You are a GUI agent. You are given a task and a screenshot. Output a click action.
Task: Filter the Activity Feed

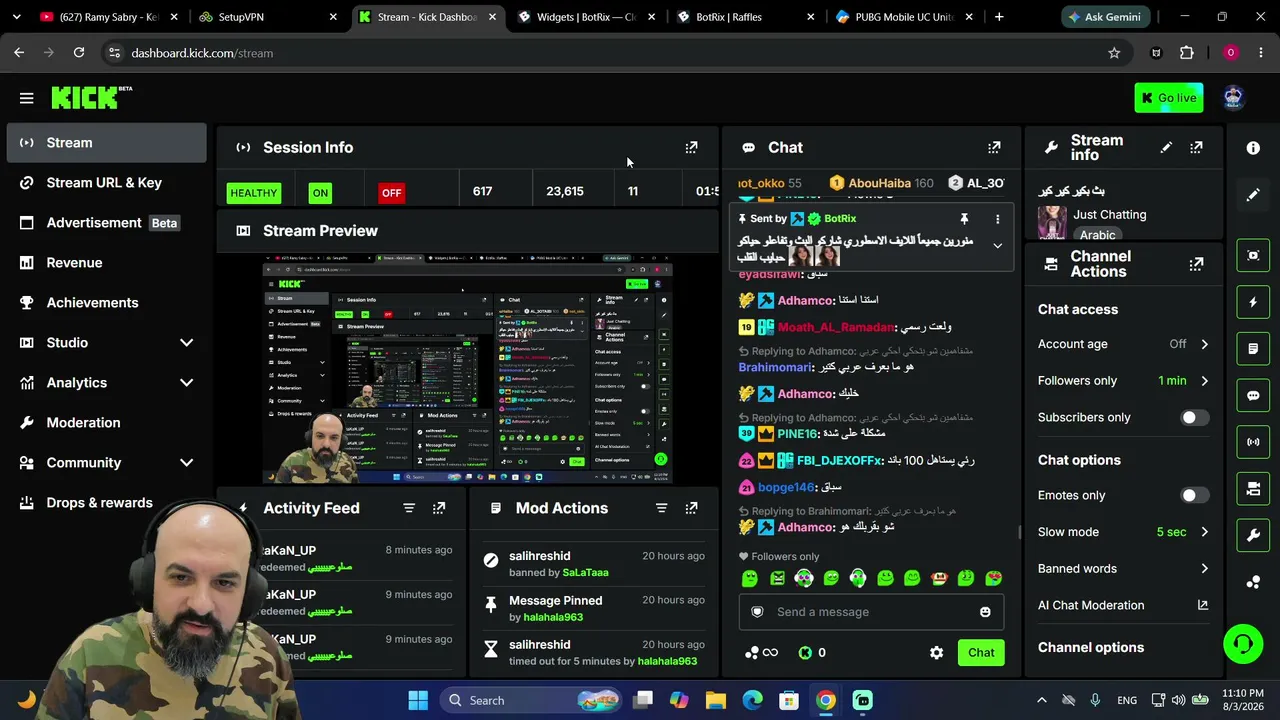tap(409, 508)
